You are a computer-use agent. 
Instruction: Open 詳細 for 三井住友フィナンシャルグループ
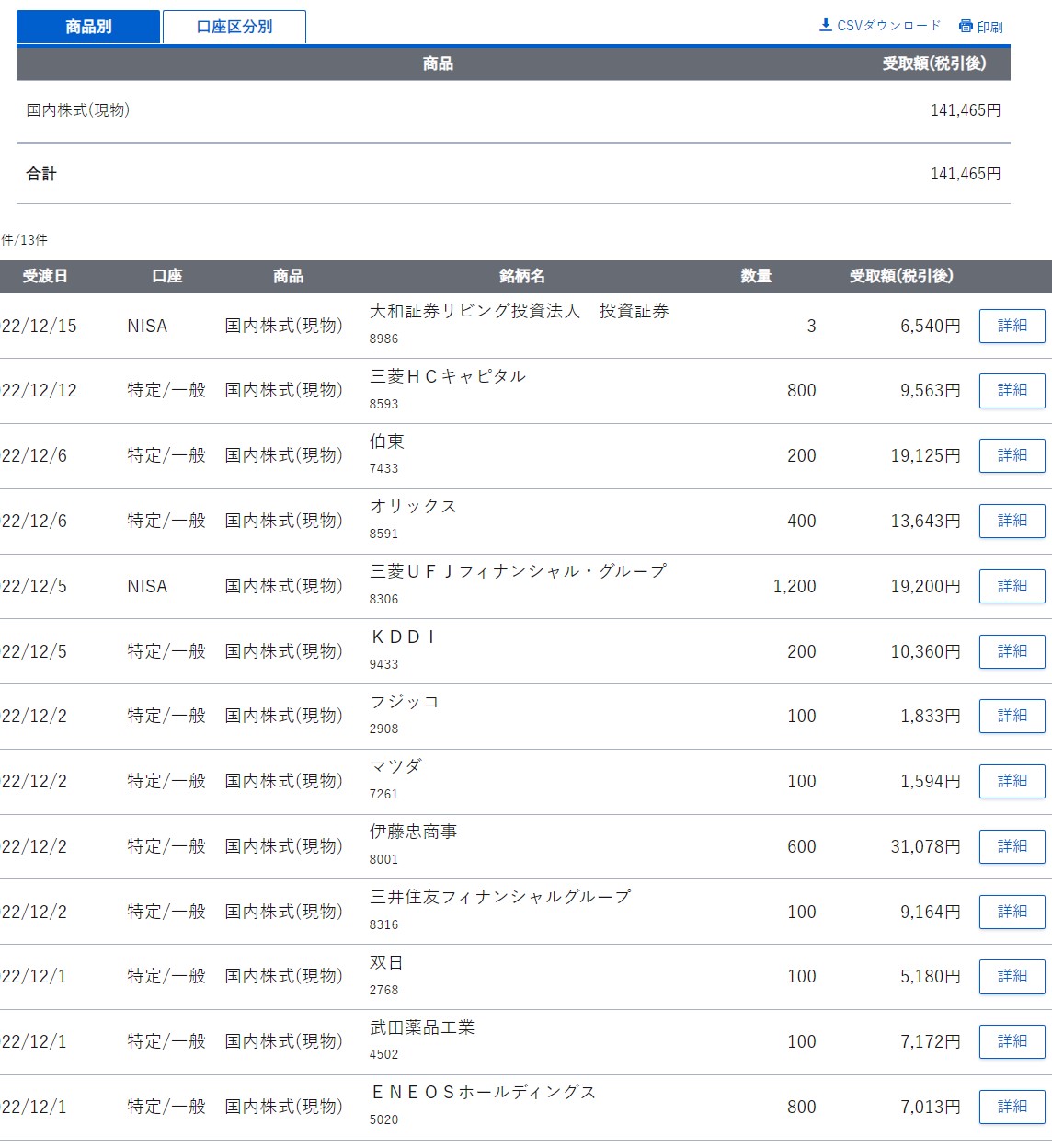(x=1012, y=912)
